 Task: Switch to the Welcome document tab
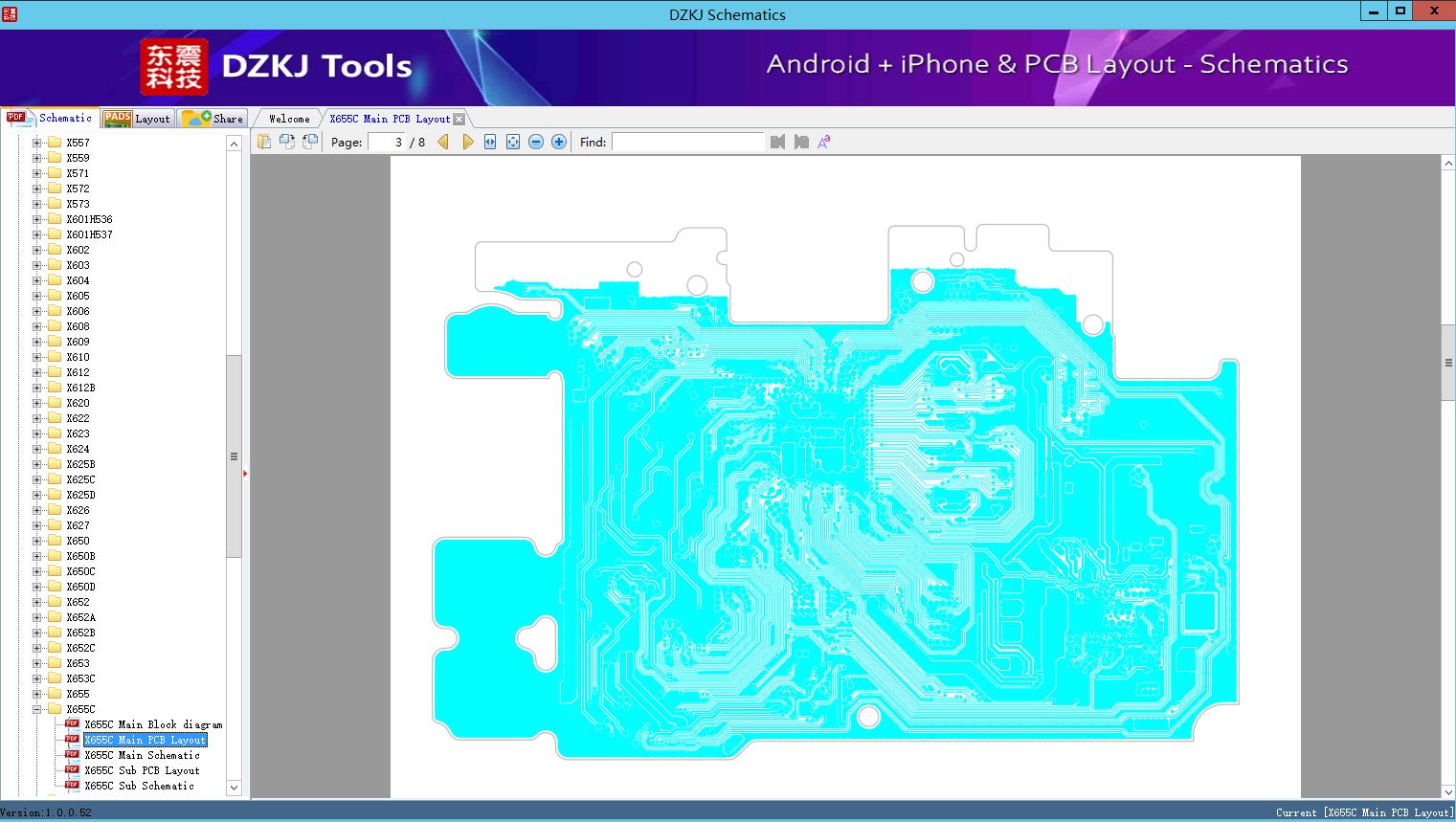click(x=288, y=119)
